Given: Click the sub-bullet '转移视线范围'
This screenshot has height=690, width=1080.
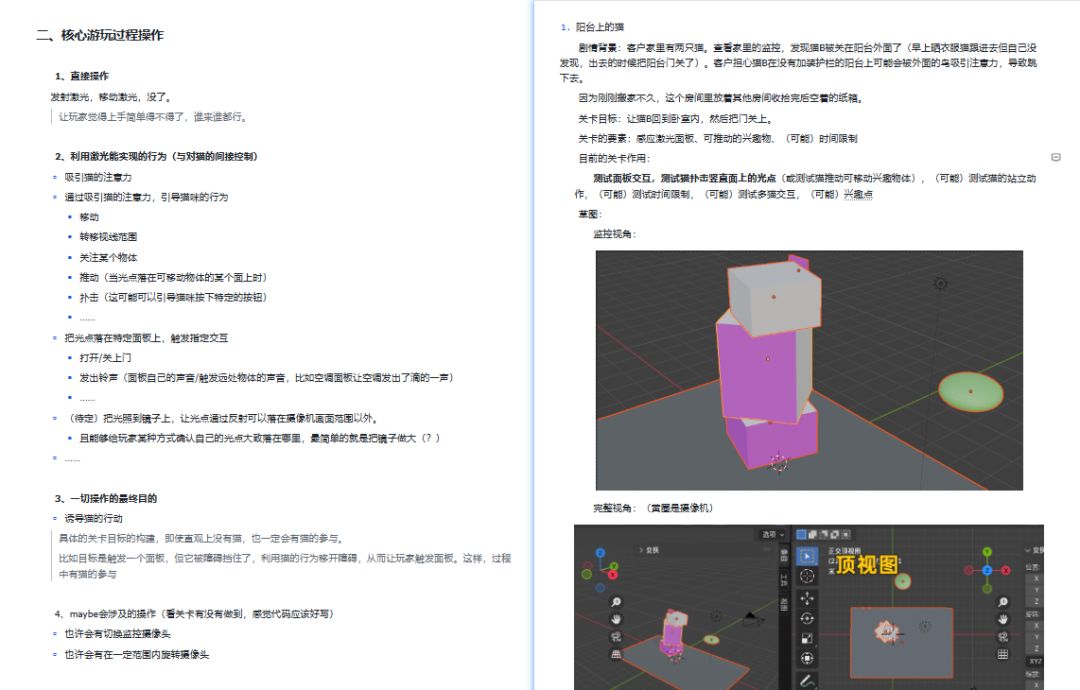Looking at the screenshot, I should pos(108,237).
